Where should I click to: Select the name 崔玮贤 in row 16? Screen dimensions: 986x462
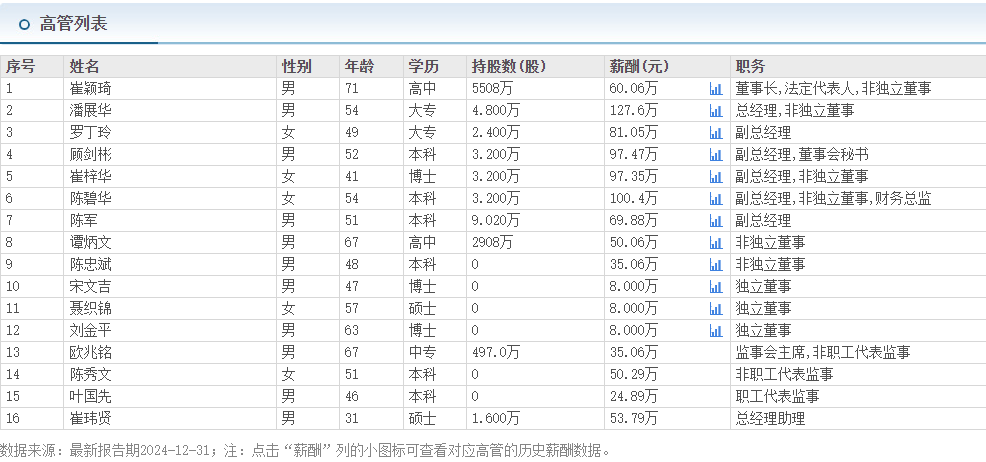(x=90, y=418)
